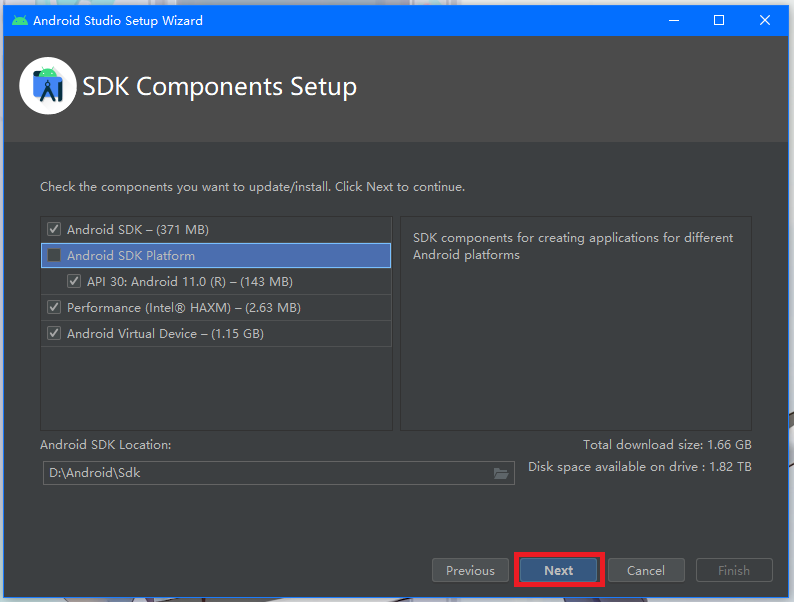Click the Next button

[x=559, y=570]
